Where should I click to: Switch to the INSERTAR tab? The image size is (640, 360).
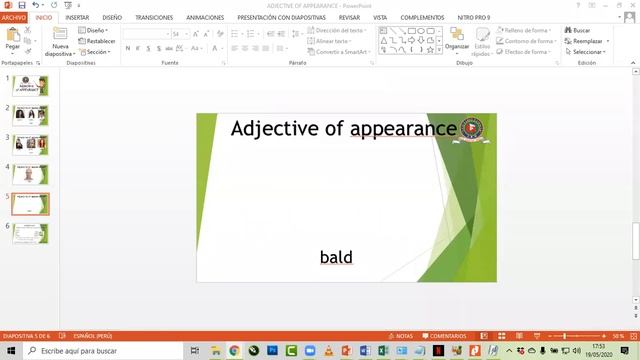point(77,18)
